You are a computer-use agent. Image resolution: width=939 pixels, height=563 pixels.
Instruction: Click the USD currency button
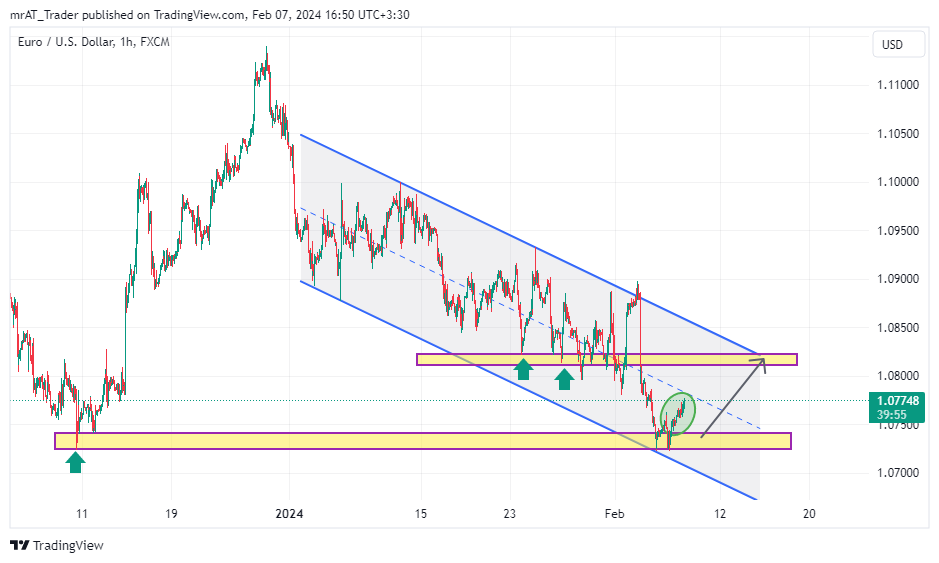click(898, 45)
